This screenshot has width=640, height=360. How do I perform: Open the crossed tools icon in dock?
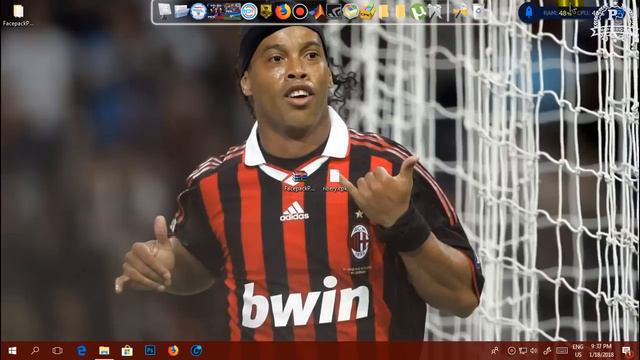click(435, 11)
